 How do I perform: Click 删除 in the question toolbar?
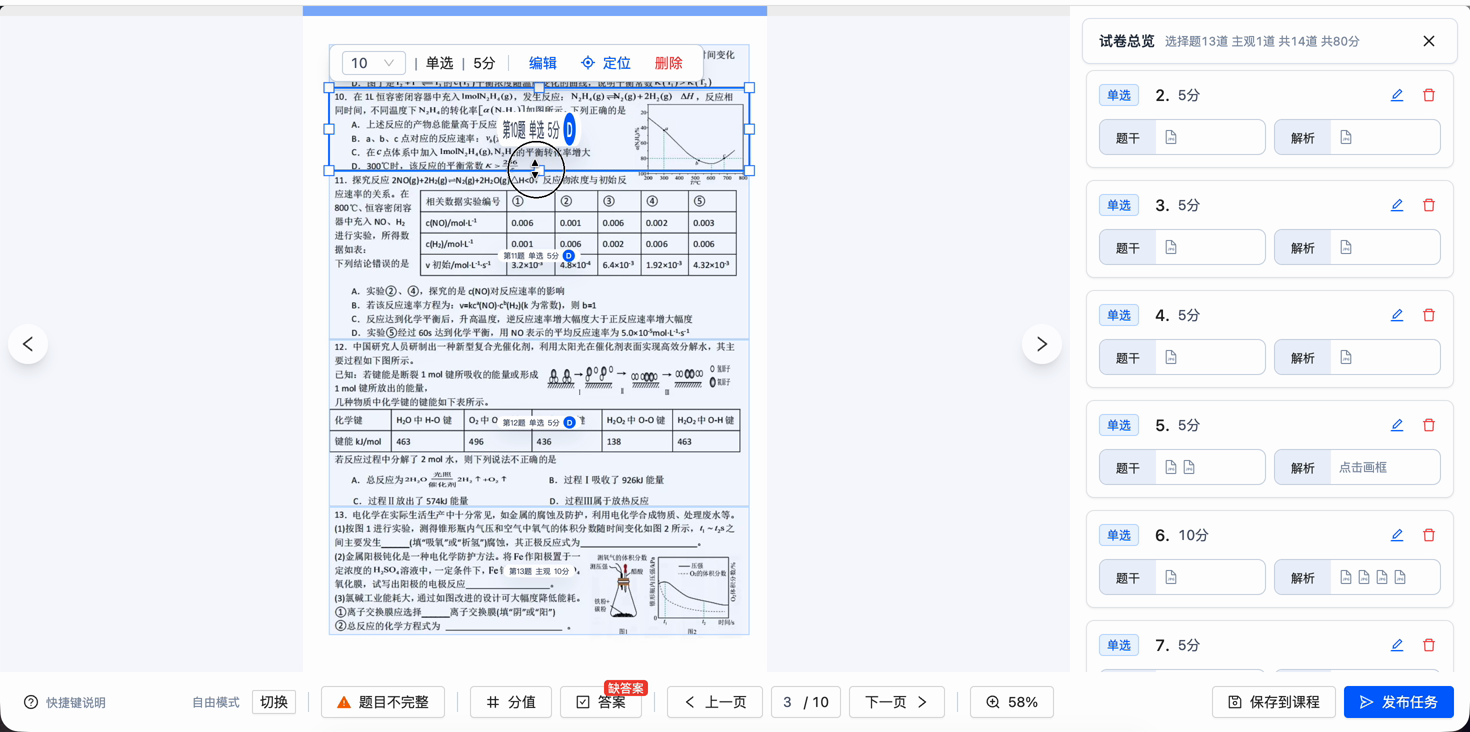(x=668, y=63)
